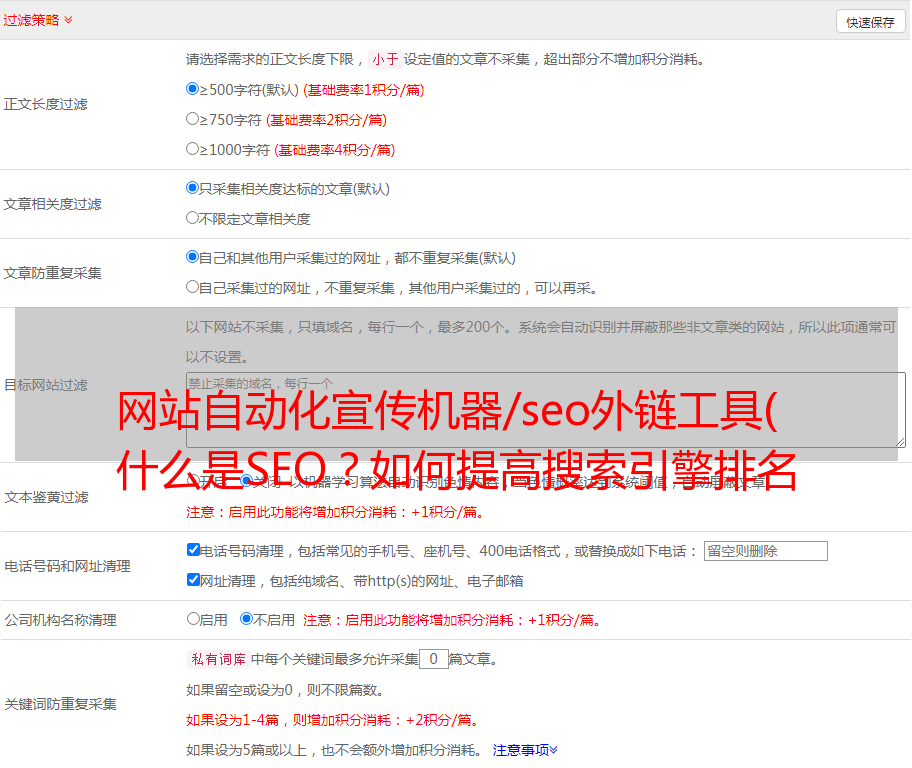912x768 pixels.
Task: Grab the textarea resize handle corner
Action: point(900,441)
